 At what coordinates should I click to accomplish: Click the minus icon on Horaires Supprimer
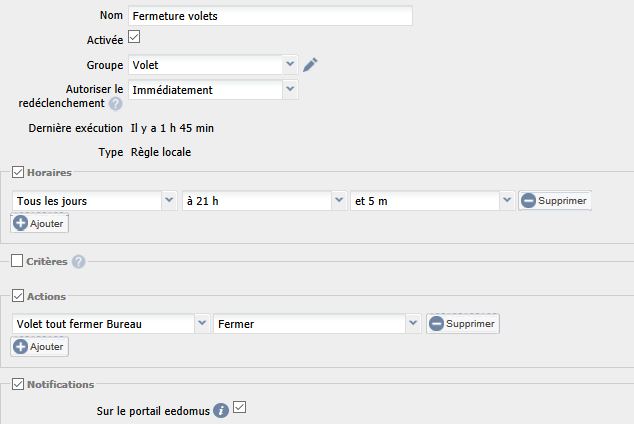tap(528, 200)
